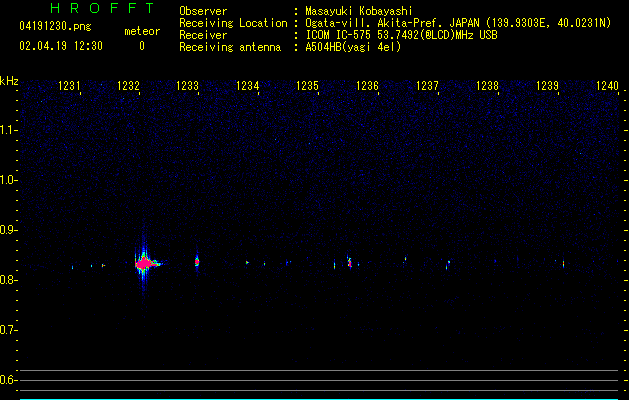Screen dimensions: 629x400
Task: Click the 1240 time axis label
Action: click(607, 86)
